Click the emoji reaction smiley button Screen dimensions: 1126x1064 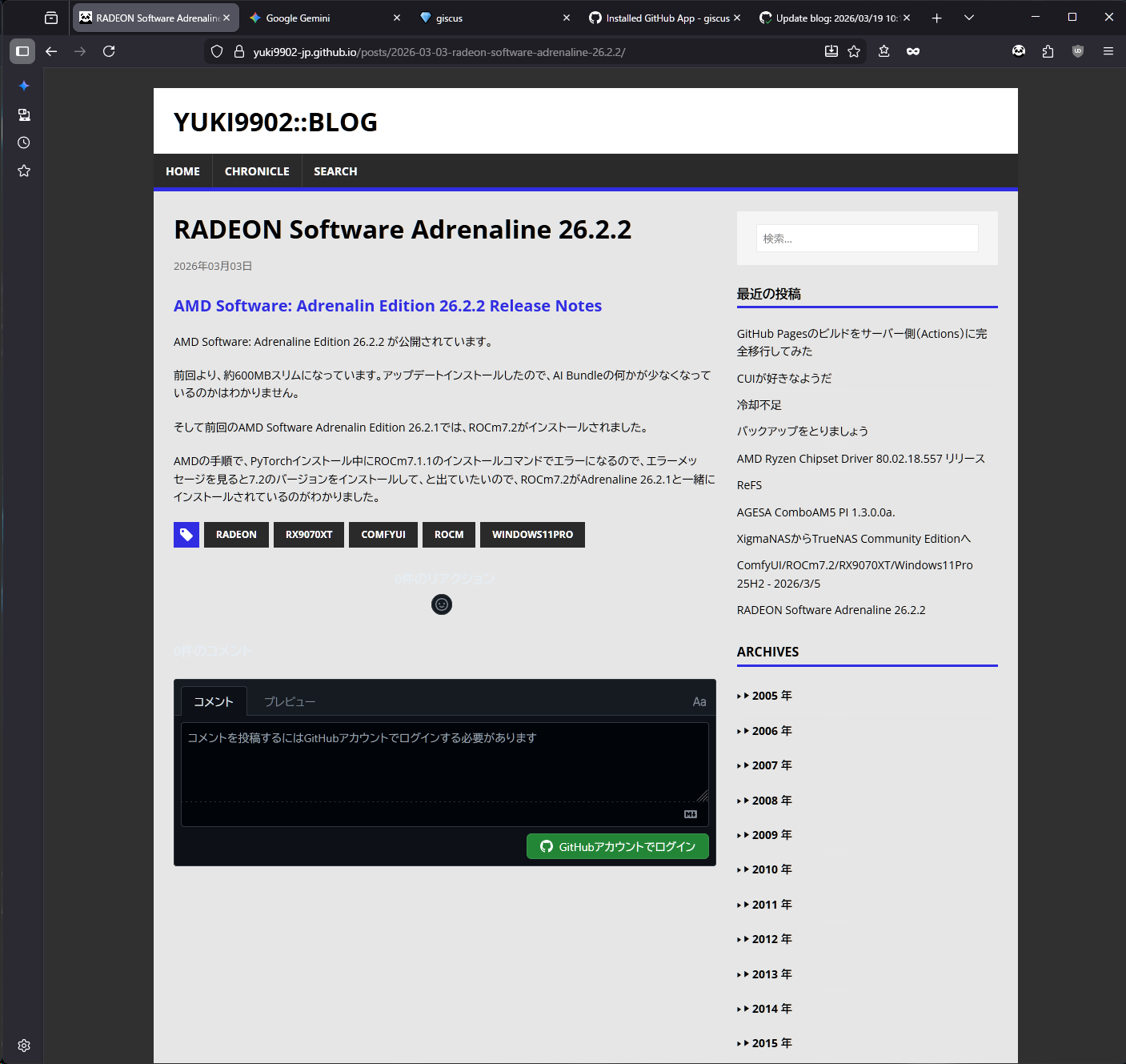click(442, 604)
